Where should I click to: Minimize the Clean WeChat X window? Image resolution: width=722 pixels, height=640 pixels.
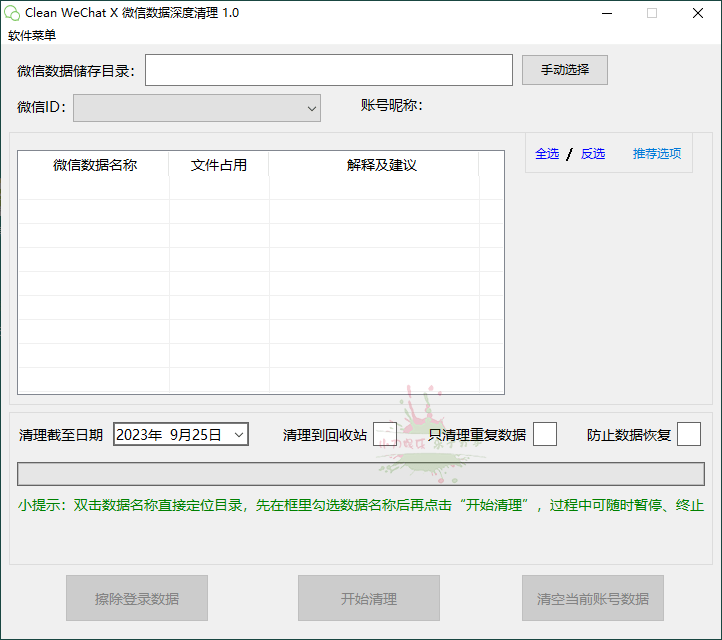[606, 13]
